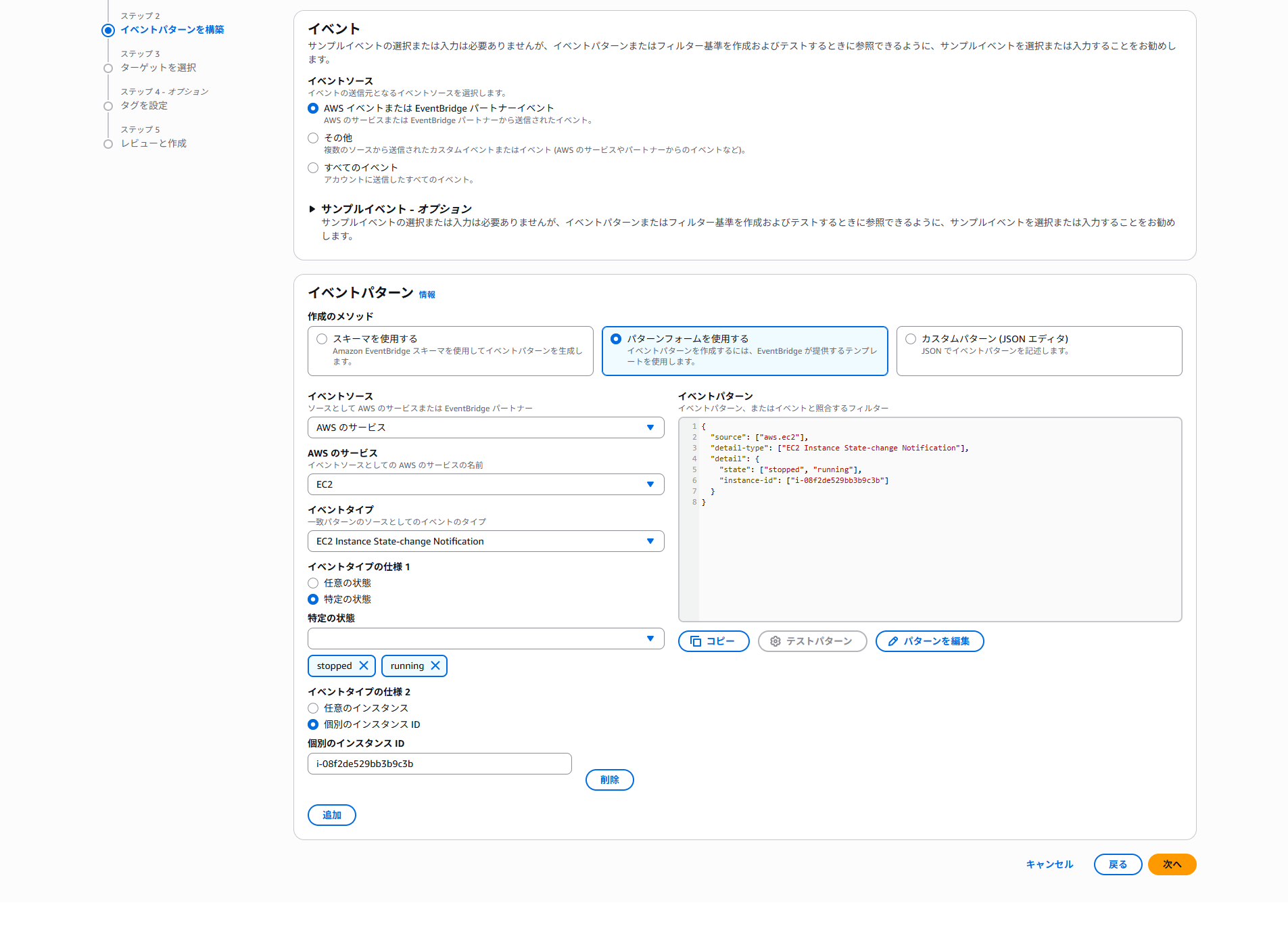
Task: Open the 情報 link beside イベントパターン
Action: (x=427, y=295)
